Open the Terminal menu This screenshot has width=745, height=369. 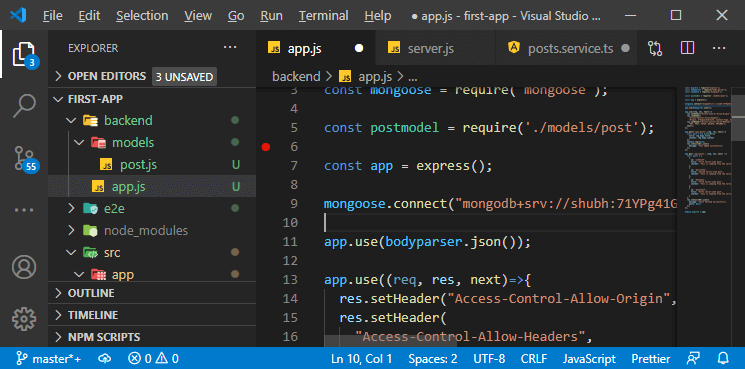coord(324,16)
